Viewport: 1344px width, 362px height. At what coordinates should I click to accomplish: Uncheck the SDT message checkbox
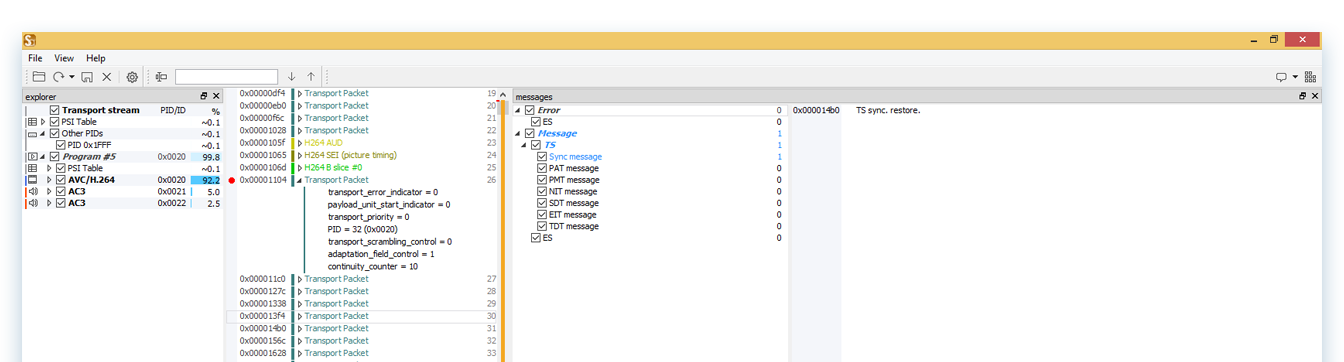[542, 203]
